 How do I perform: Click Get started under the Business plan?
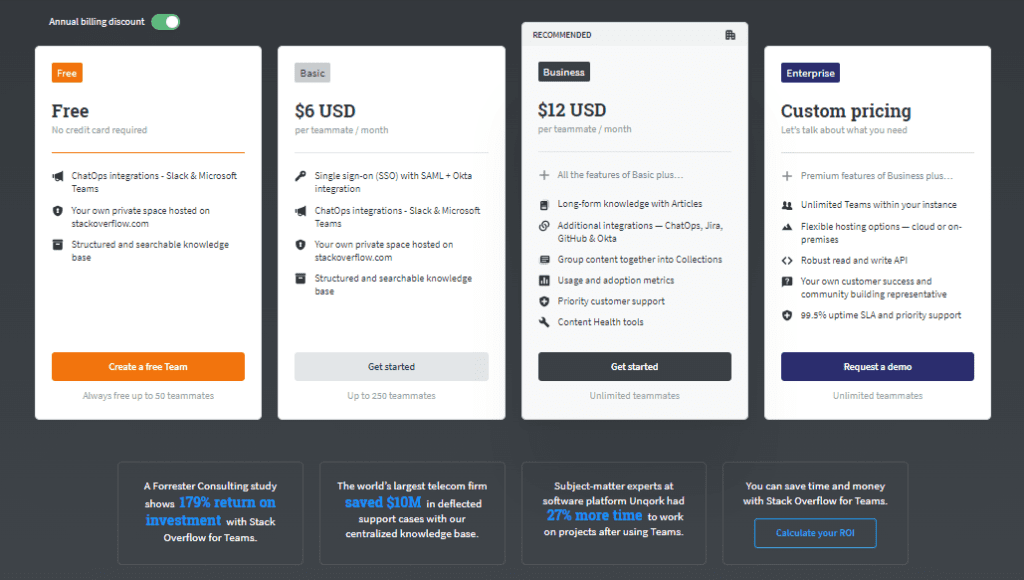635,366
